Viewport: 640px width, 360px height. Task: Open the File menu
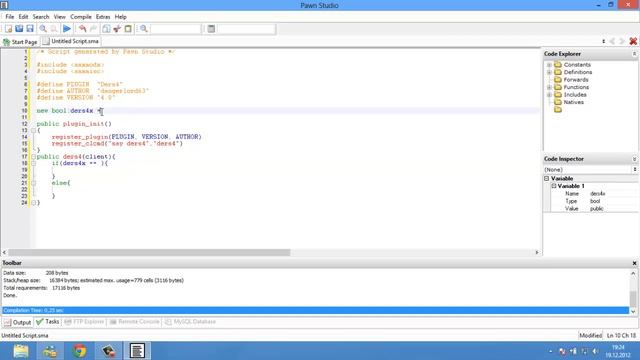point(10,17)
